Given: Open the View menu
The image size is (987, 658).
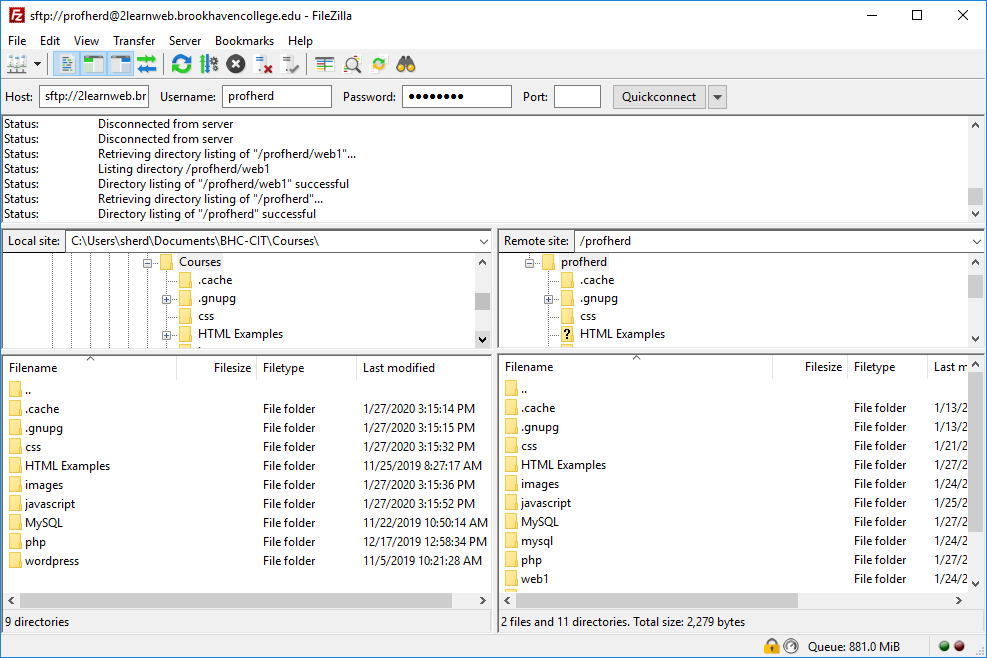Looking at the screenshot, I should (x=86, y=41).
